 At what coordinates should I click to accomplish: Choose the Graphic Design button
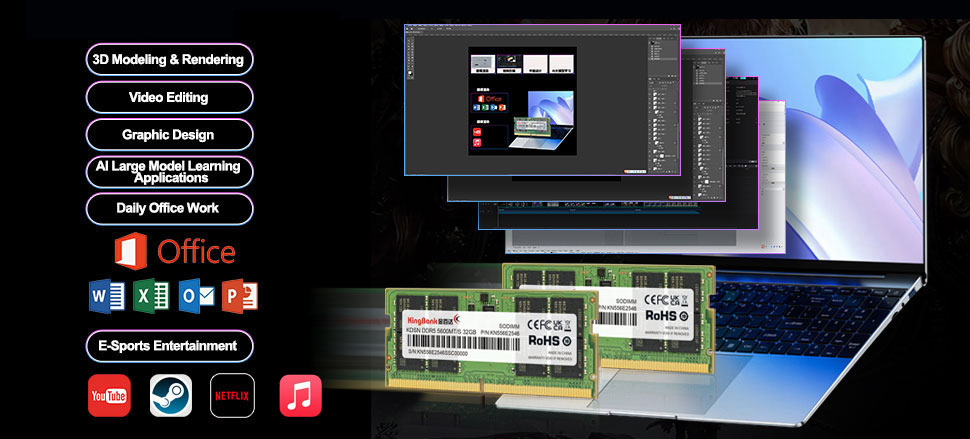pyautogui.click(x=169, y=134)
